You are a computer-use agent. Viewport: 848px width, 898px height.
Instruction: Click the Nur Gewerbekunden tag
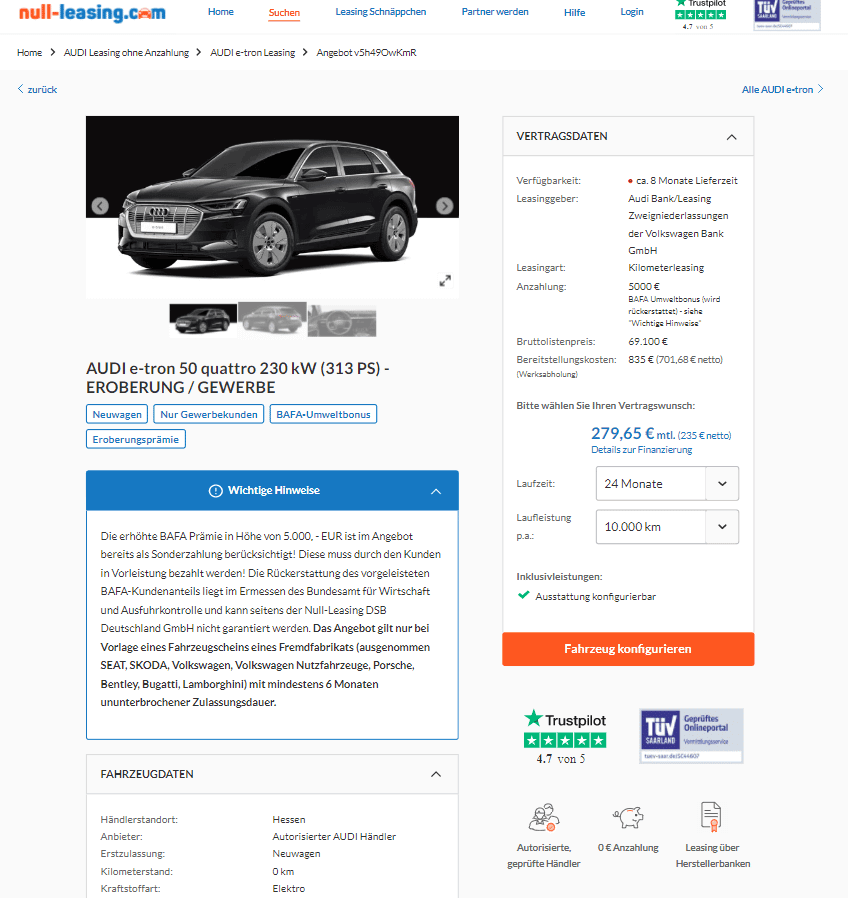point(208,414)
